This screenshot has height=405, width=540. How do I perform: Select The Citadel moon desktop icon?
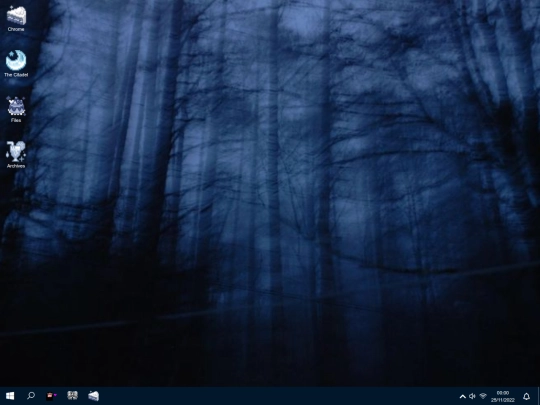pos(16,64)
